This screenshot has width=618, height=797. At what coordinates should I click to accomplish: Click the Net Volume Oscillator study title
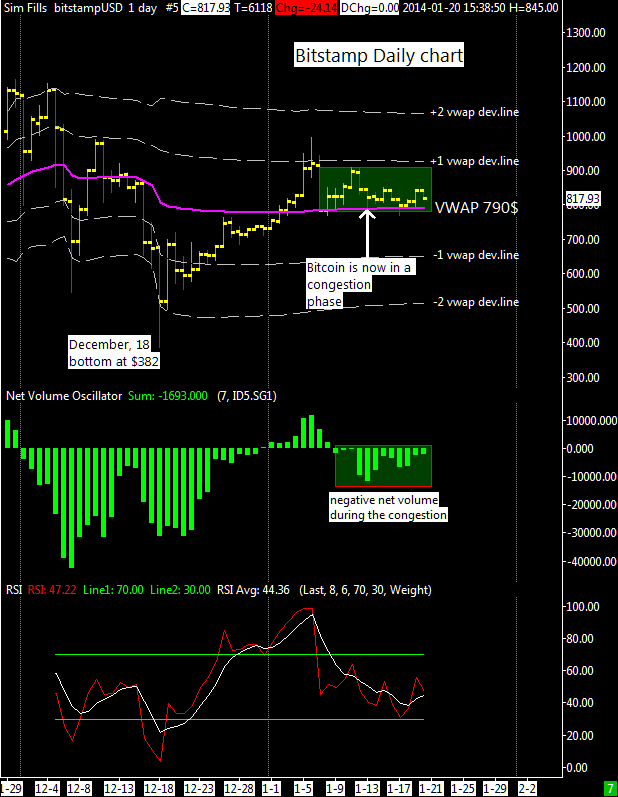point(64,396)
